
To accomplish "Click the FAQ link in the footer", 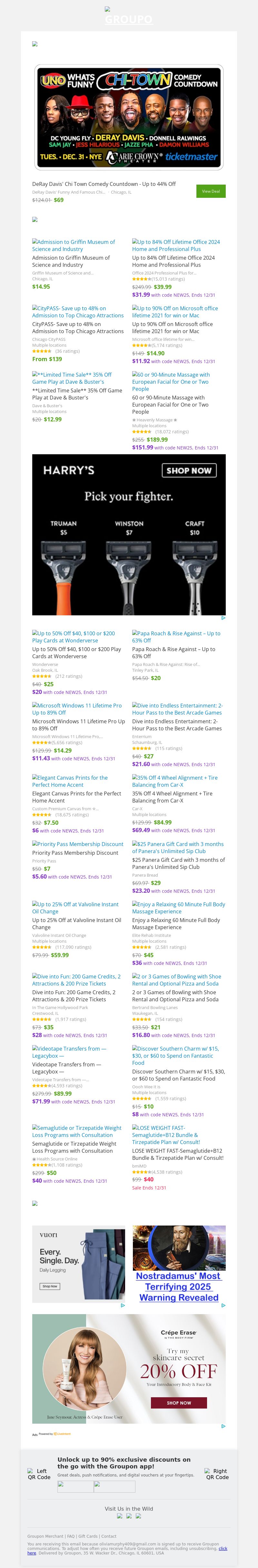I will (71, 1536).
